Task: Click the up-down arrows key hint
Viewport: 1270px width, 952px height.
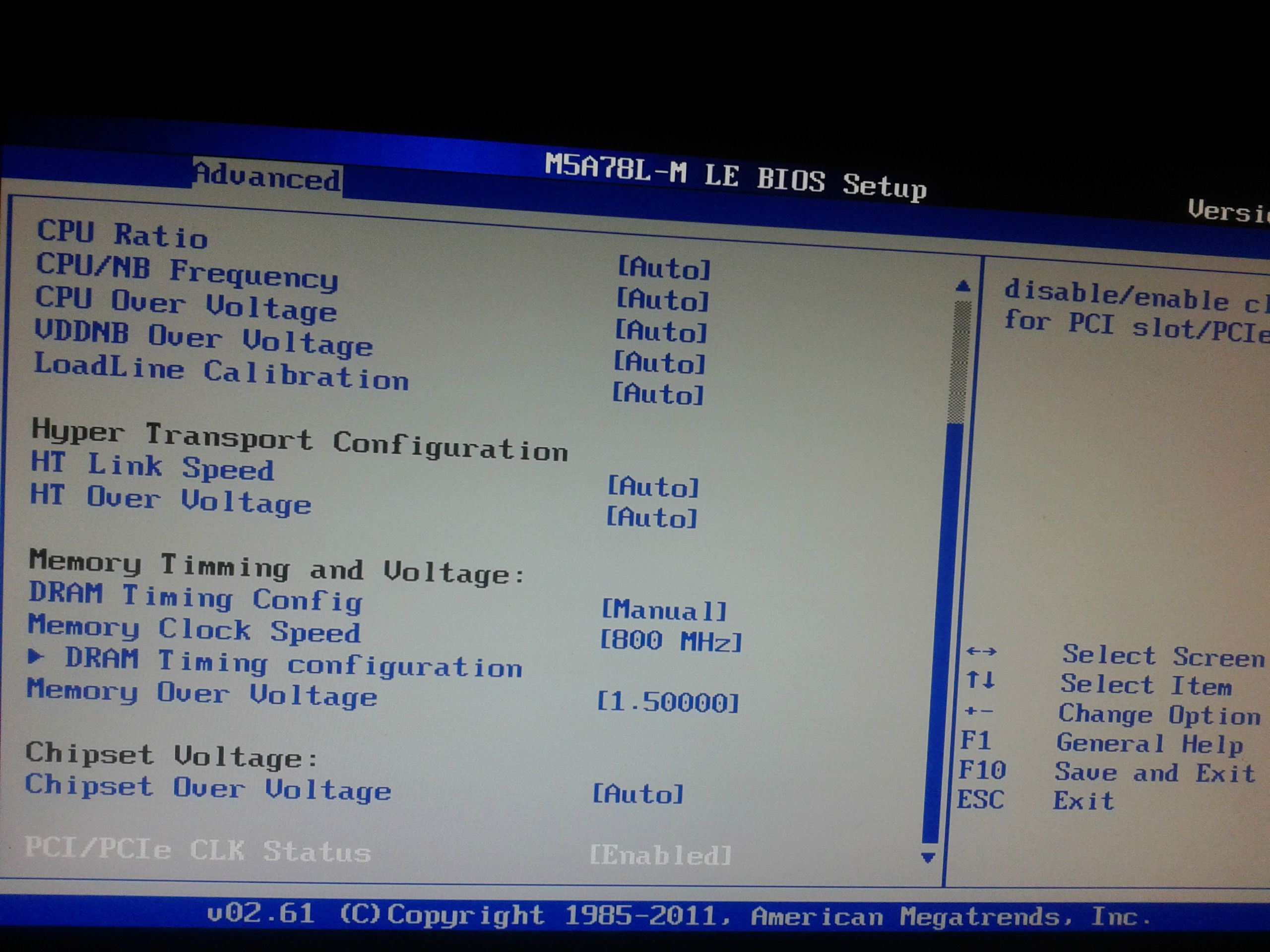Action: click(980, 681)
